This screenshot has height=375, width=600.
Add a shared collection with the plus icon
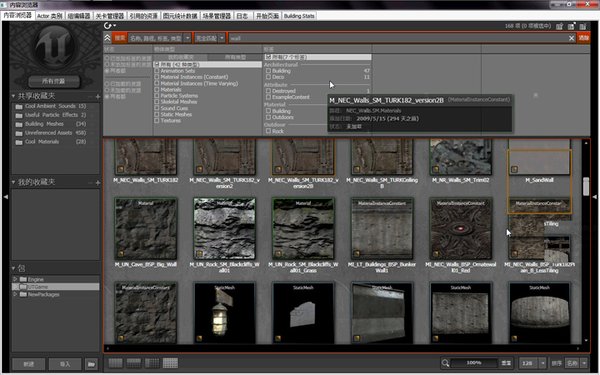[x=98, y=96]
